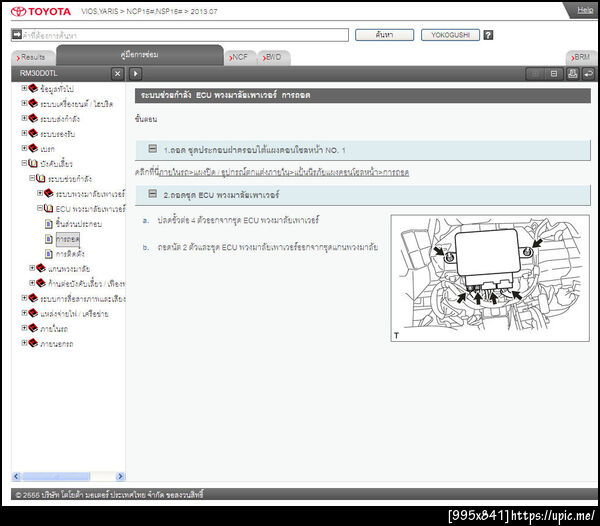Follow the underlined step 1 removal link

click(284, 173)
